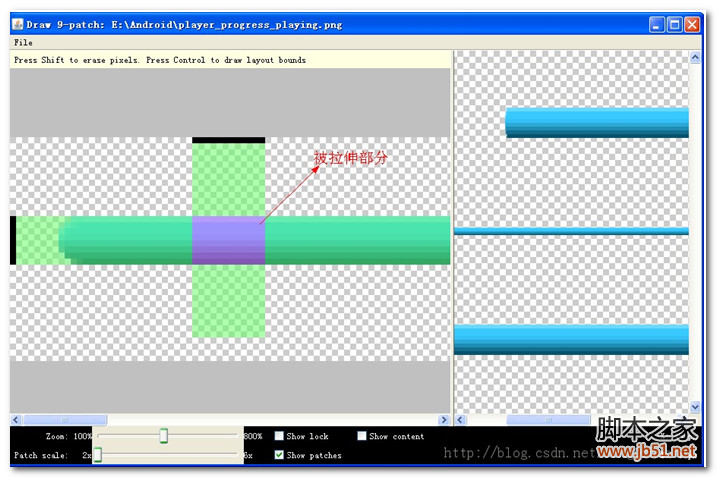Close the Draw 9-patch window

(692, 24)
